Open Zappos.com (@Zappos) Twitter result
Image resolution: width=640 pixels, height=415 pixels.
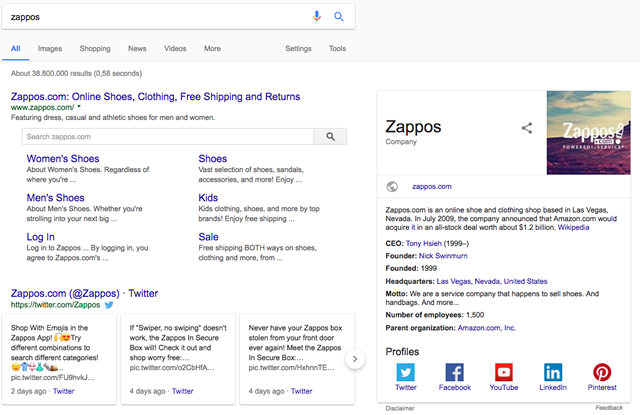tap(84, 293)
